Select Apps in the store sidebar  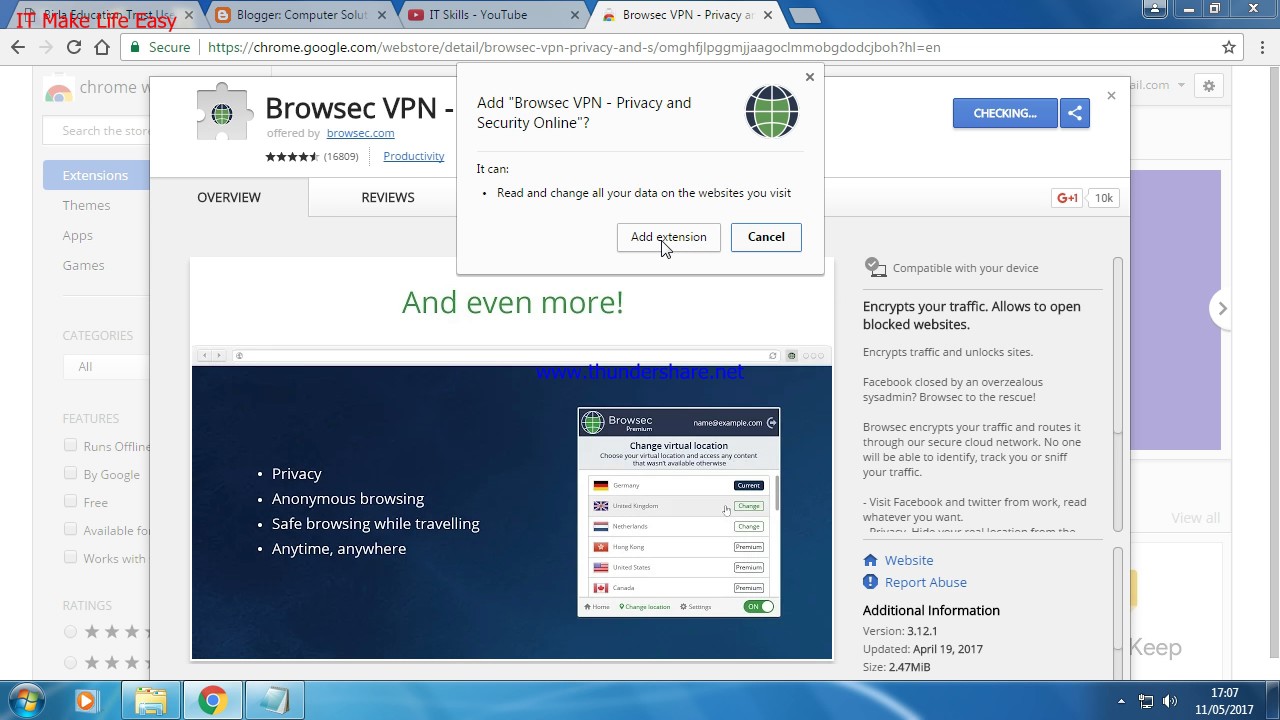tap(77, 235)
